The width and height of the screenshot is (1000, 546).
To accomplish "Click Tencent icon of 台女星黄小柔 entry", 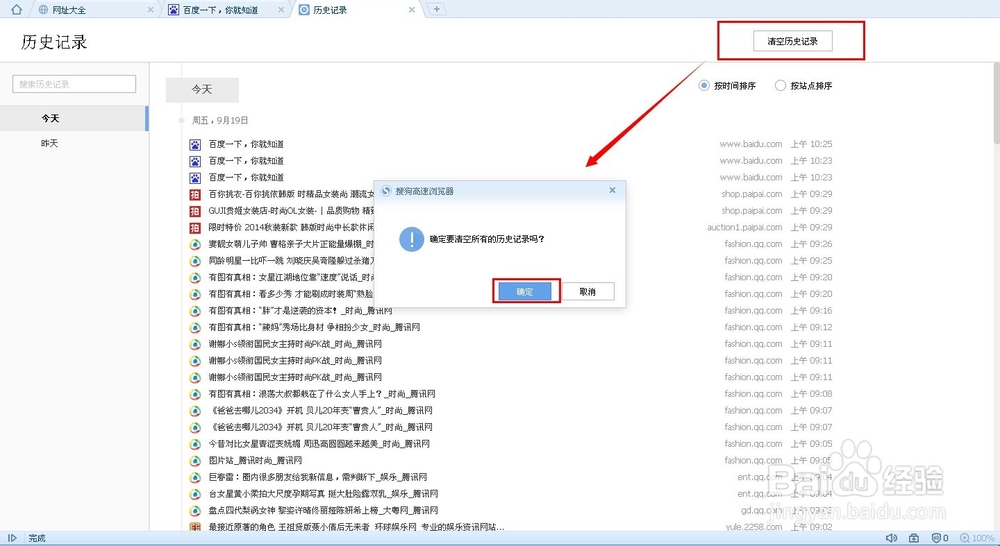I will click(195, 494).
